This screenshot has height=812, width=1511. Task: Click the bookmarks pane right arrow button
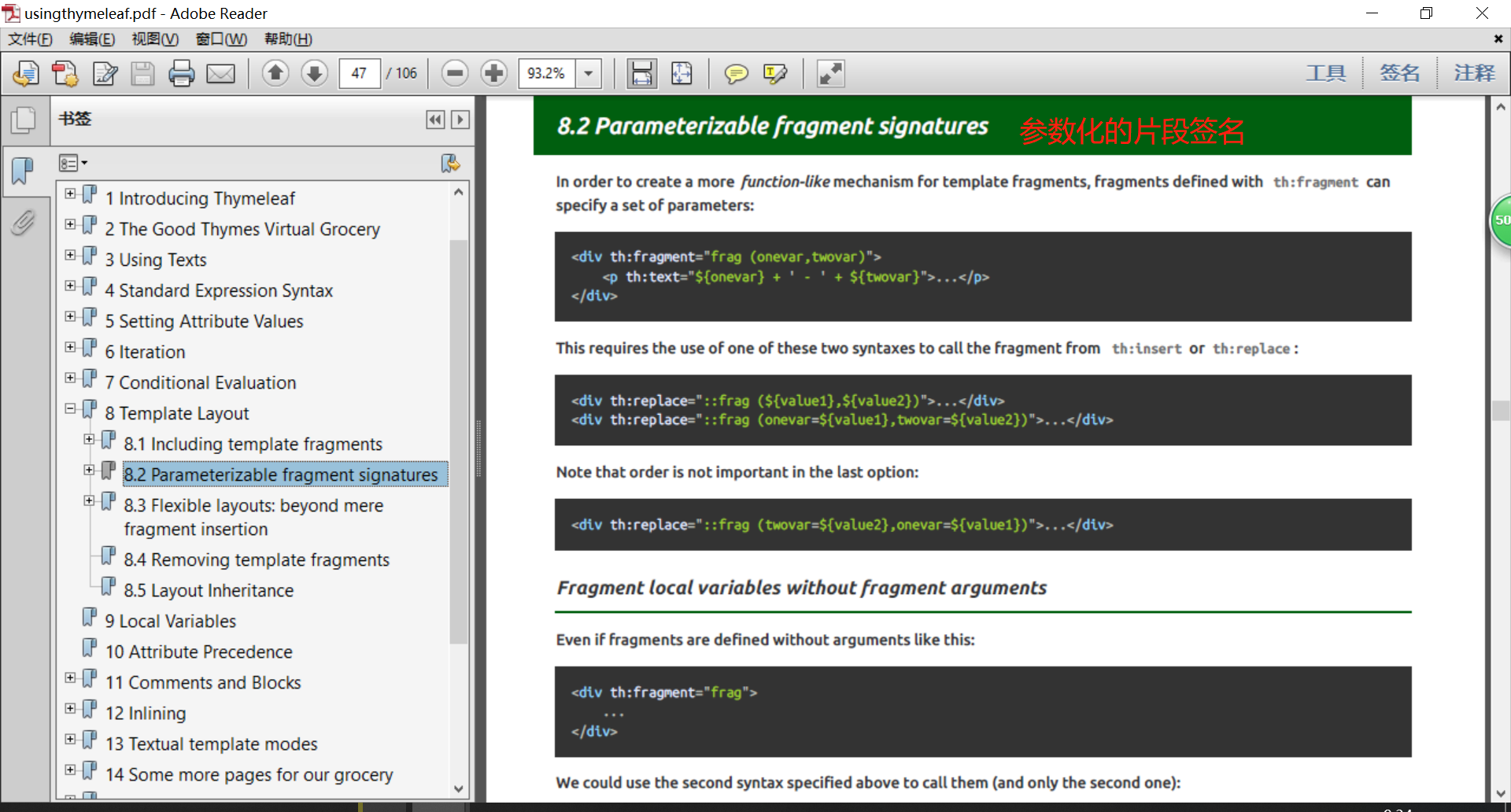460,119
